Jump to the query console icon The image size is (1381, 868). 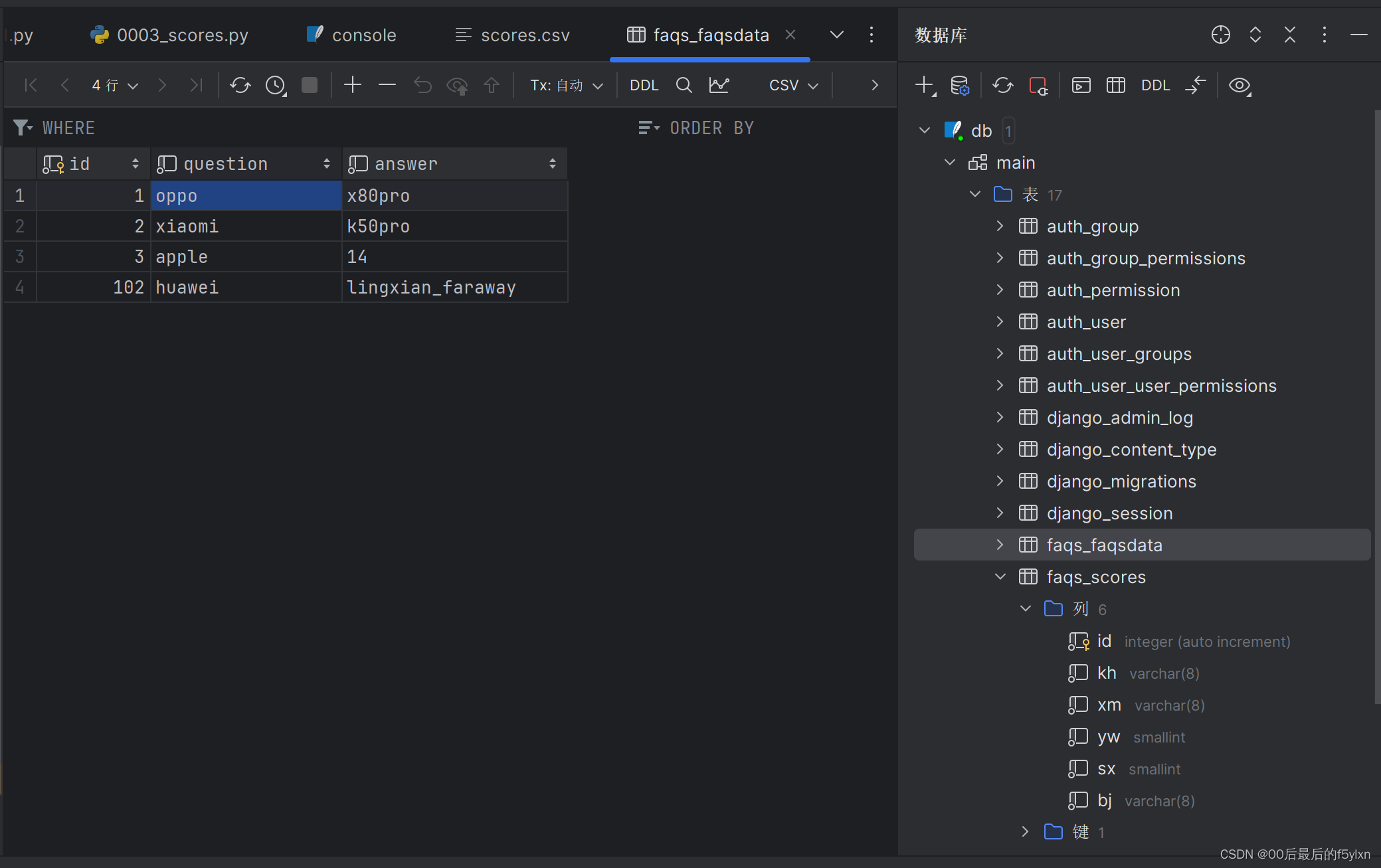tap(1081, 85)
